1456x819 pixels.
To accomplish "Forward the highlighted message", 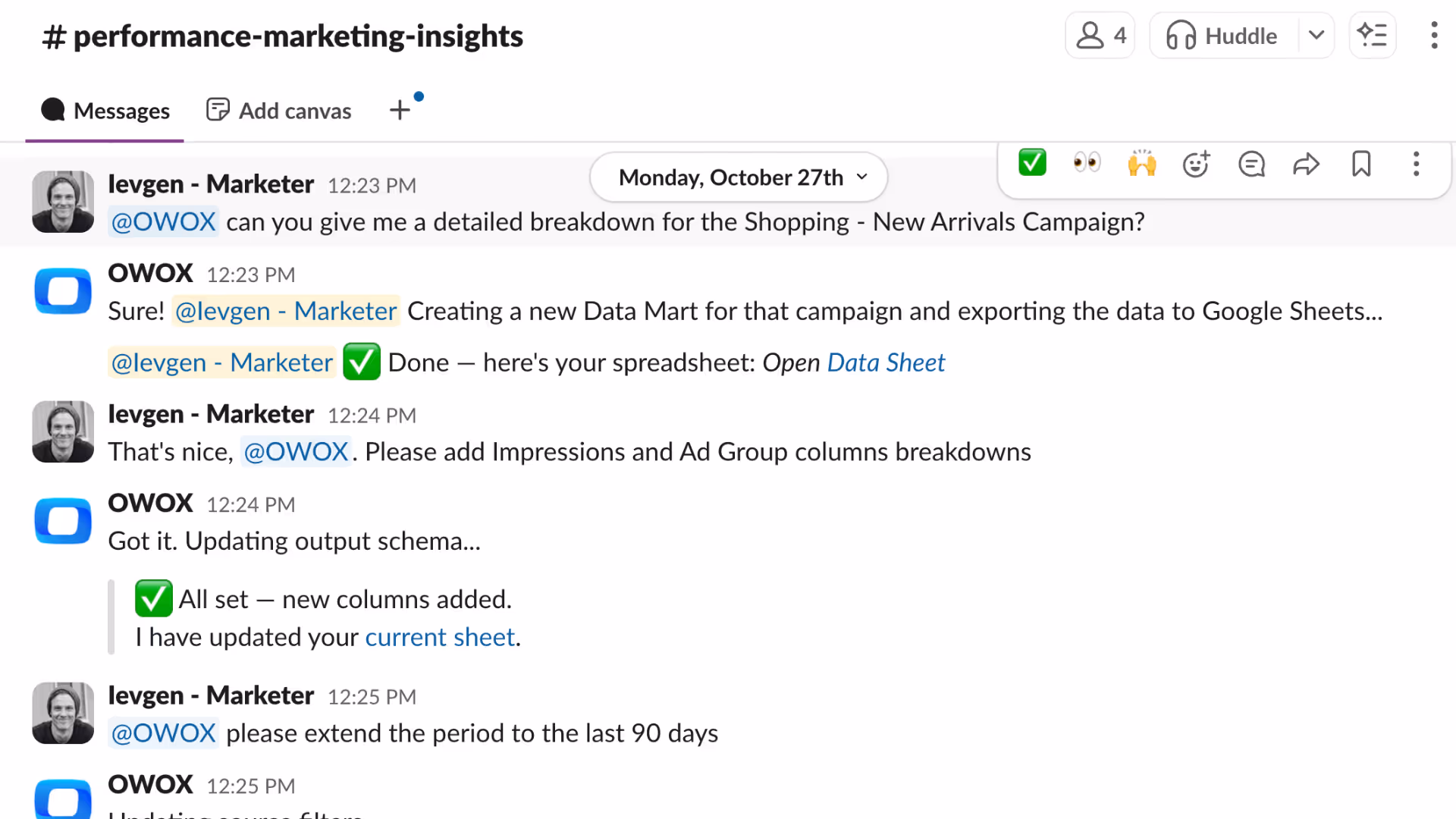I will [1306, 164].
